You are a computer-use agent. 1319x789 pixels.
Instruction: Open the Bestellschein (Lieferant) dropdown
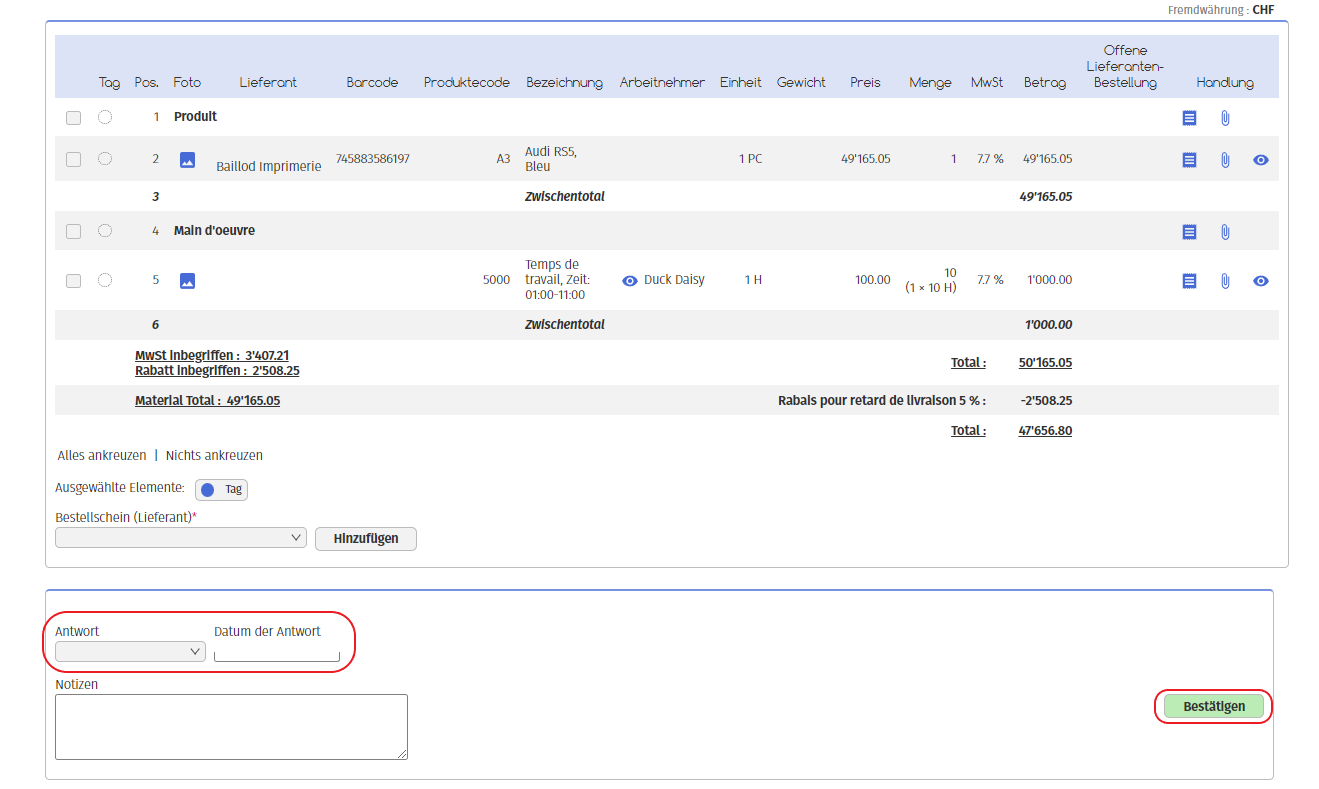[181, 538]
